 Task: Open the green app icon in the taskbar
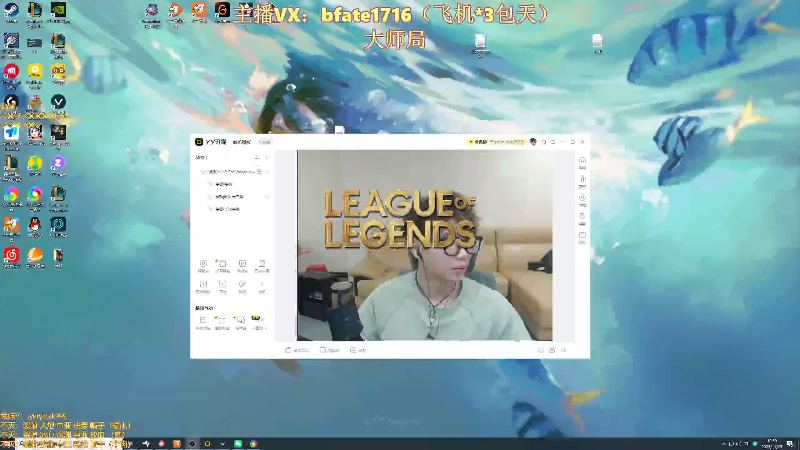pyautogui.click(x=238, y=444)
